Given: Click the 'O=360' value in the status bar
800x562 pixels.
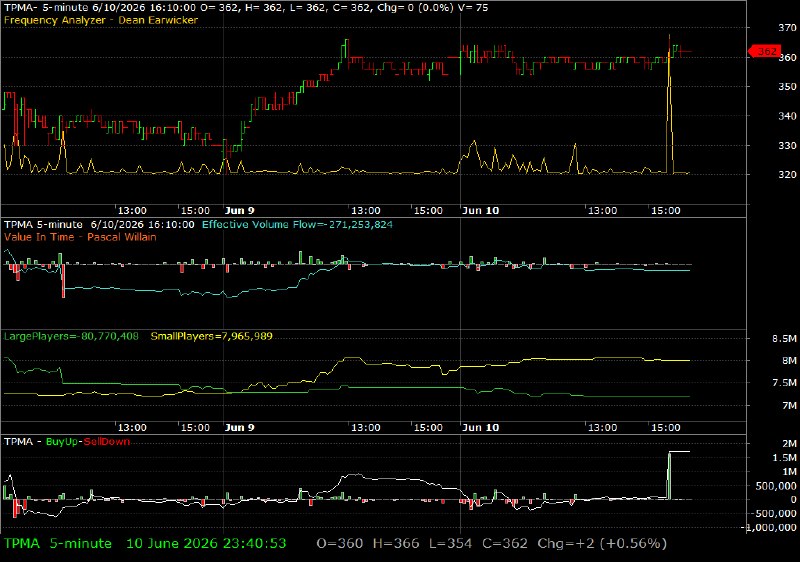Looking at the screenshot, I should [340, 543].
